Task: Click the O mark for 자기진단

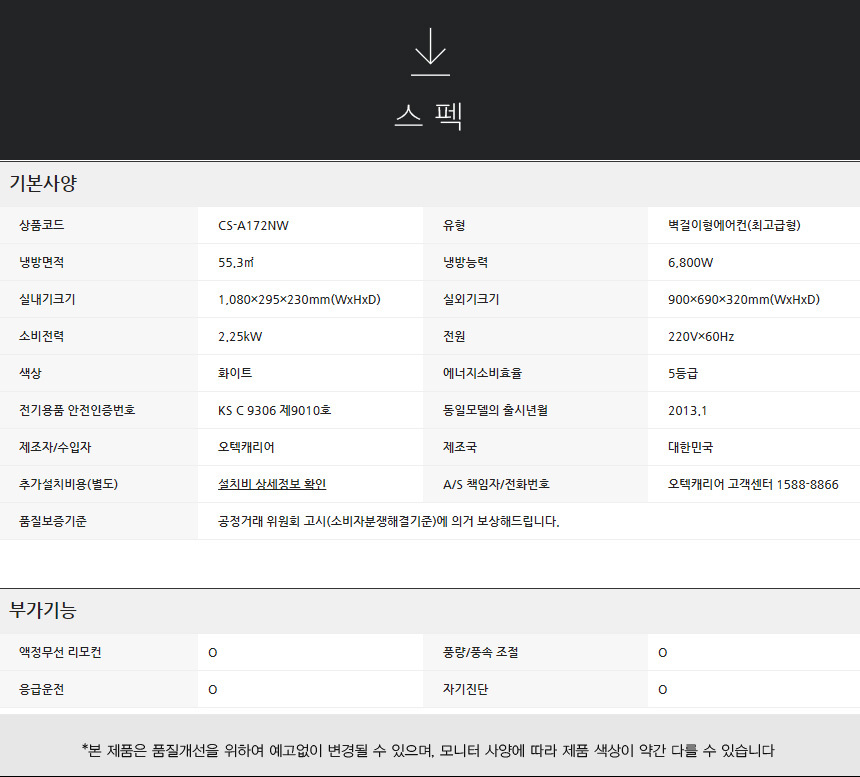Action: click(x=663, y=690)
